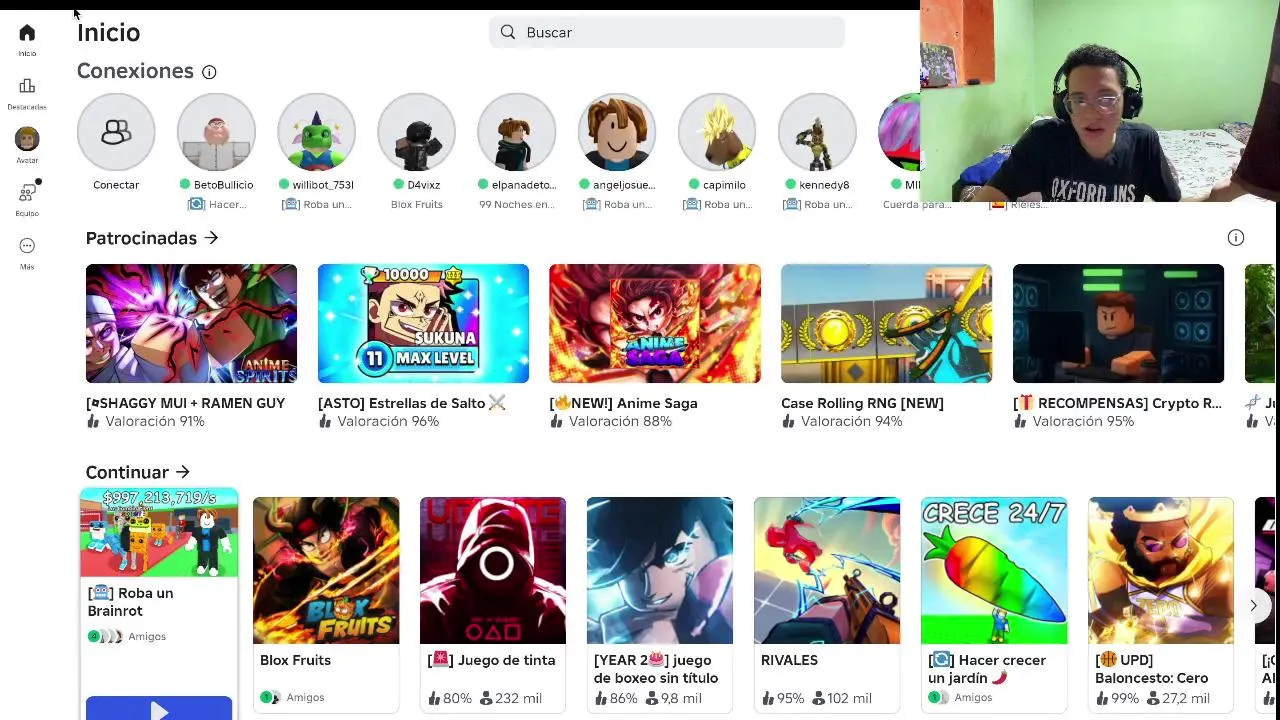1280x720 pixels.
Task: Click the Conectar add-friends icon
Action: tap(116, 132)
